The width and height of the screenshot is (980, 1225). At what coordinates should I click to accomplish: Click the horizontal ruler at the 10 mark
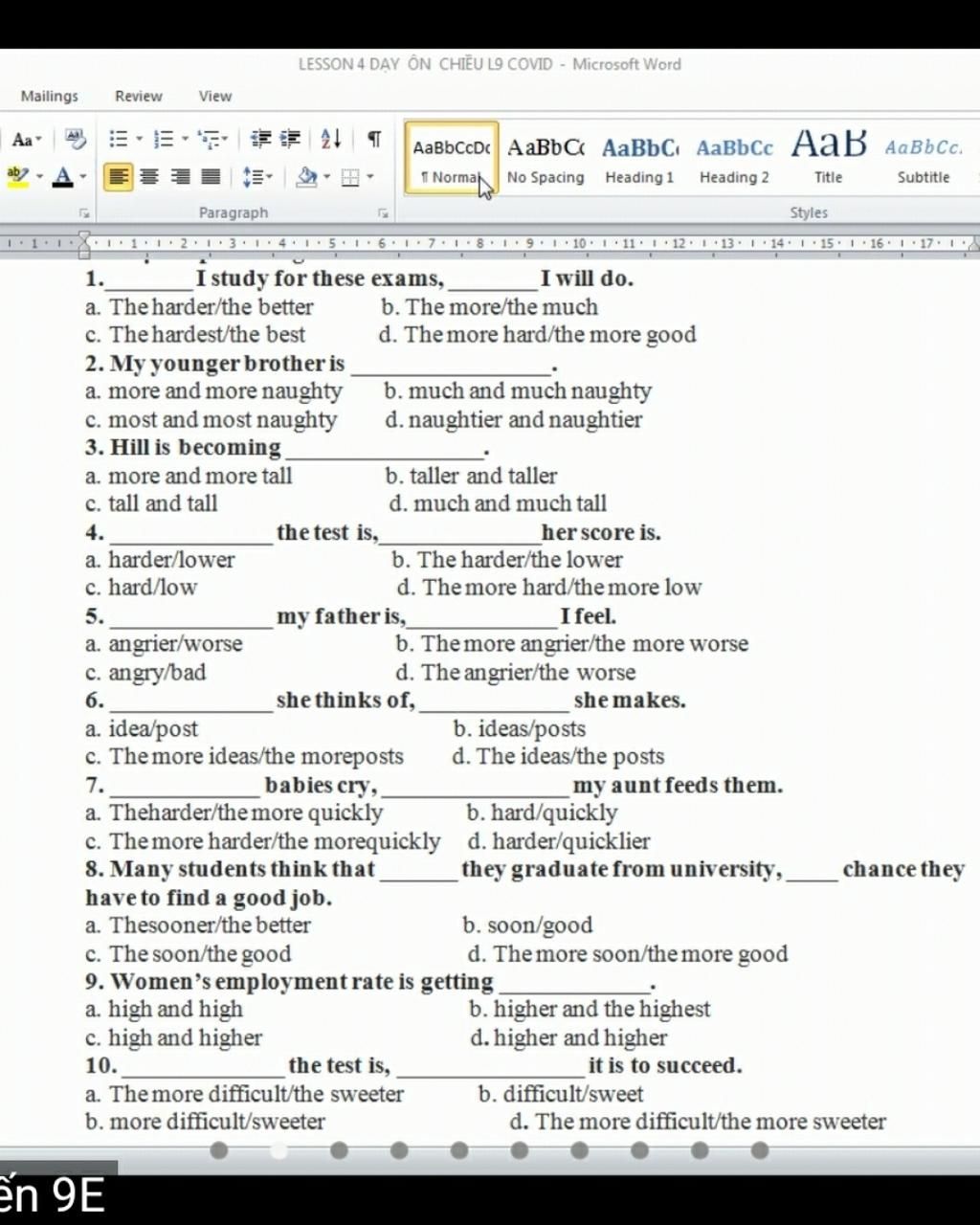[579, 243]
